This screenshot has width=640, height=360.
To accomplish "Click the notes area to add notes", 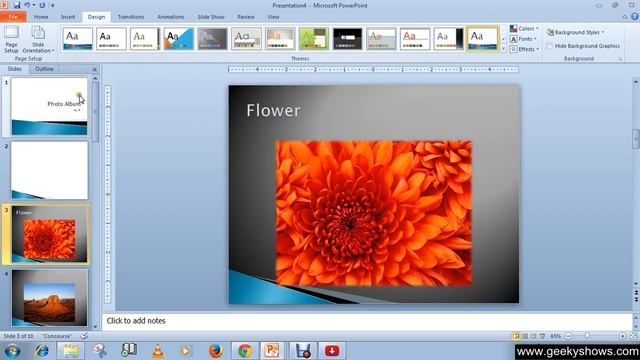I will 367,321.
